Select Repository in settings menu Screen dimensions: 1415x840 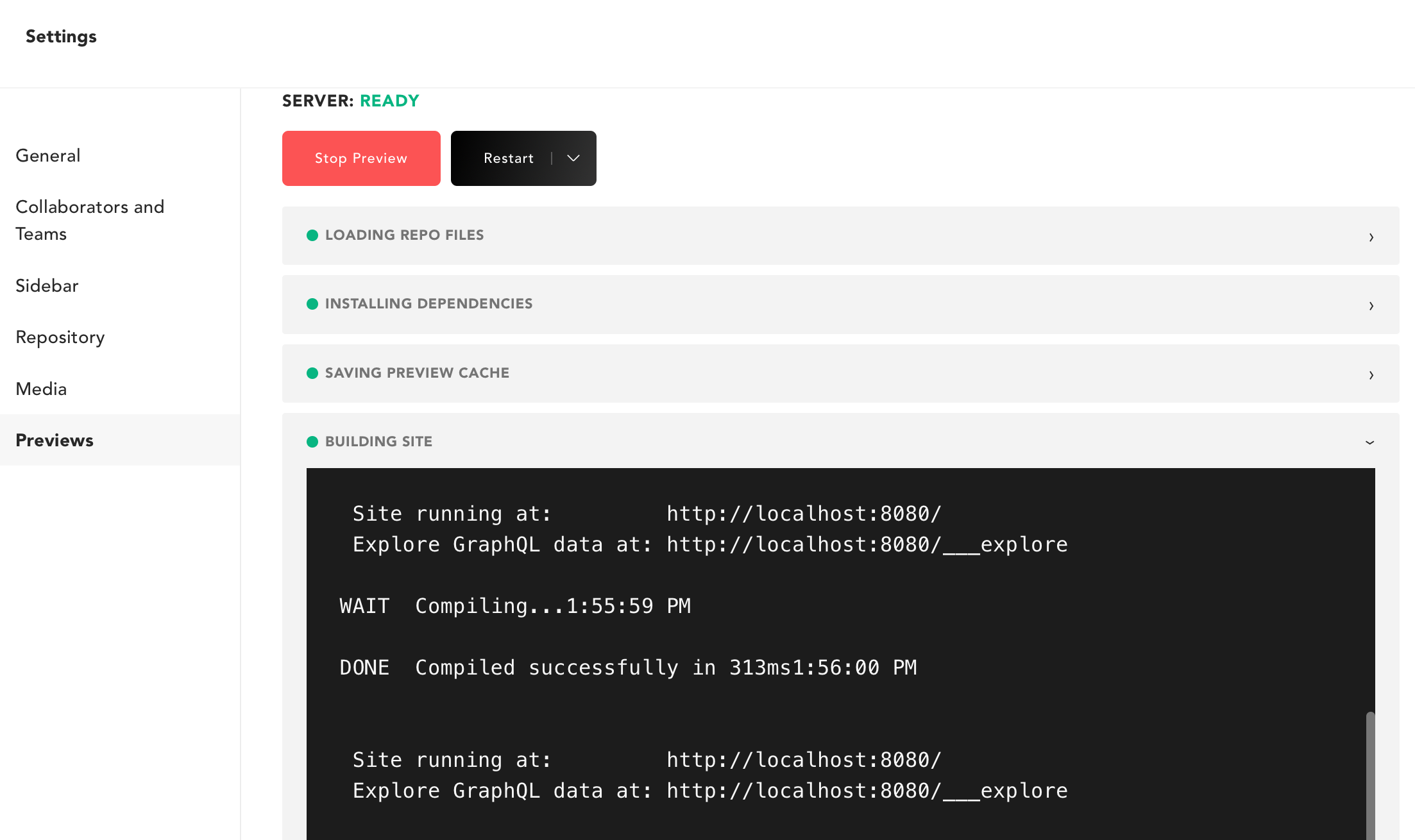pyautogui.click(x=60, y=337)
